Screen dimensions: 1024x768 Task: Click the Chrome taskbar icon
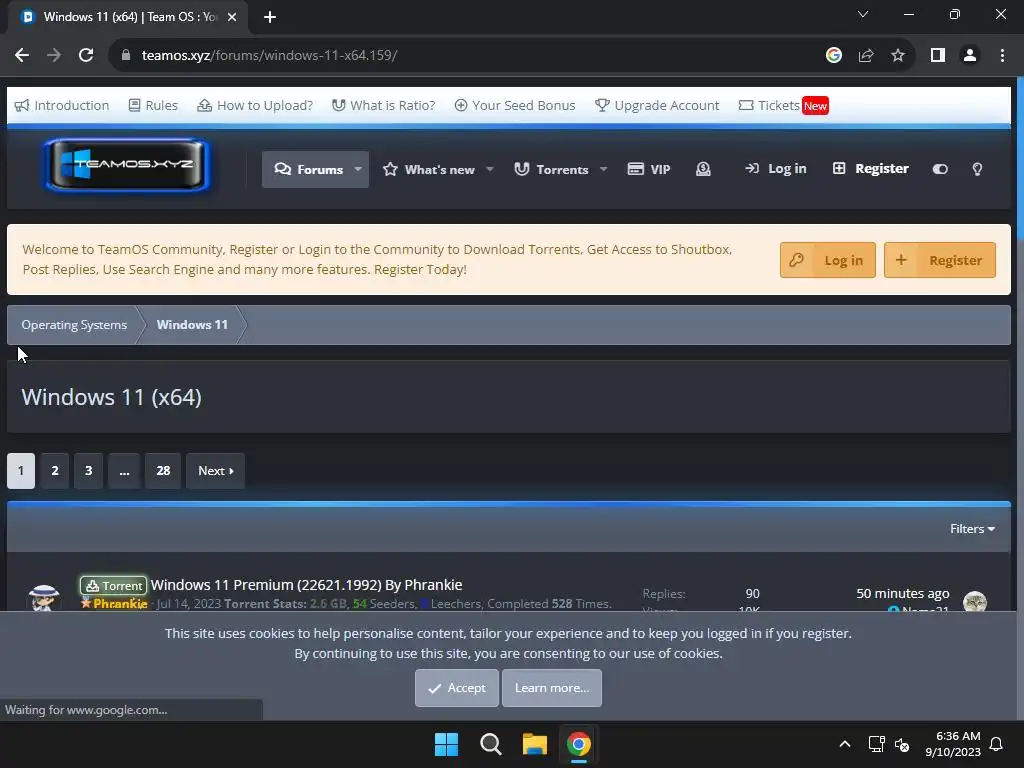pyautogui.click(x=579, y=744)
